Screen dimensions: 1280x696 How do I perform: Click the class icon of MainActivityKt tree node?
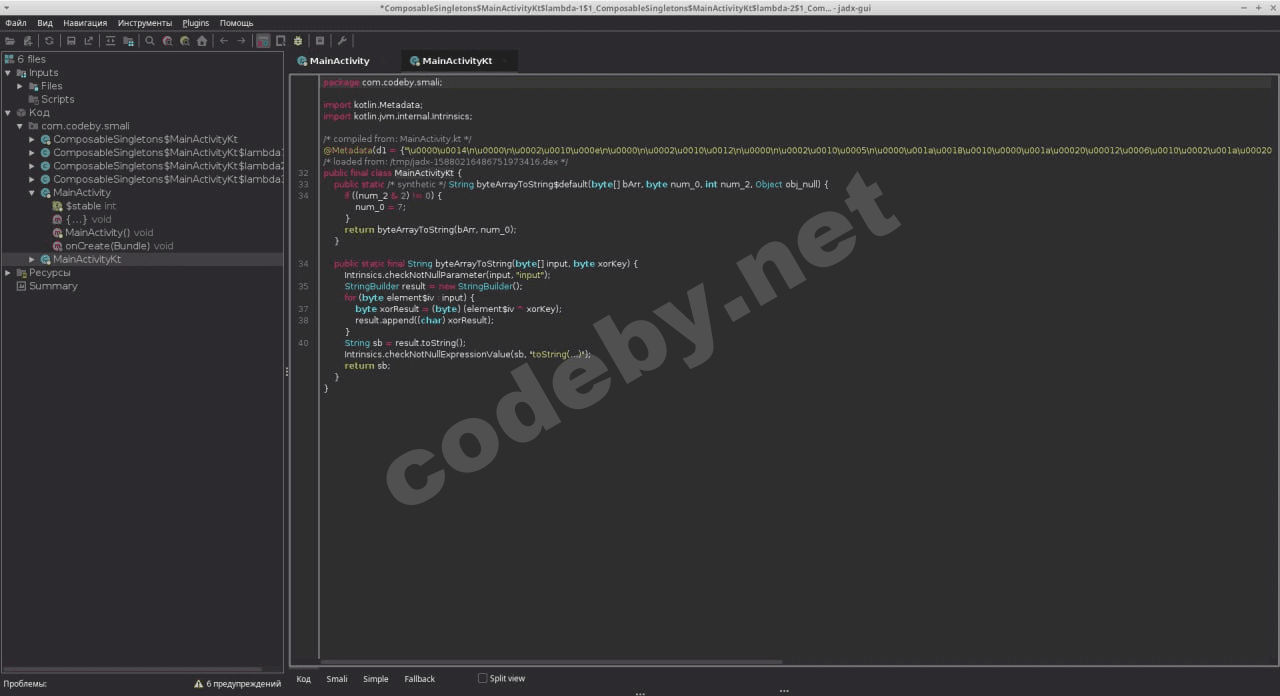pos(46,259)
